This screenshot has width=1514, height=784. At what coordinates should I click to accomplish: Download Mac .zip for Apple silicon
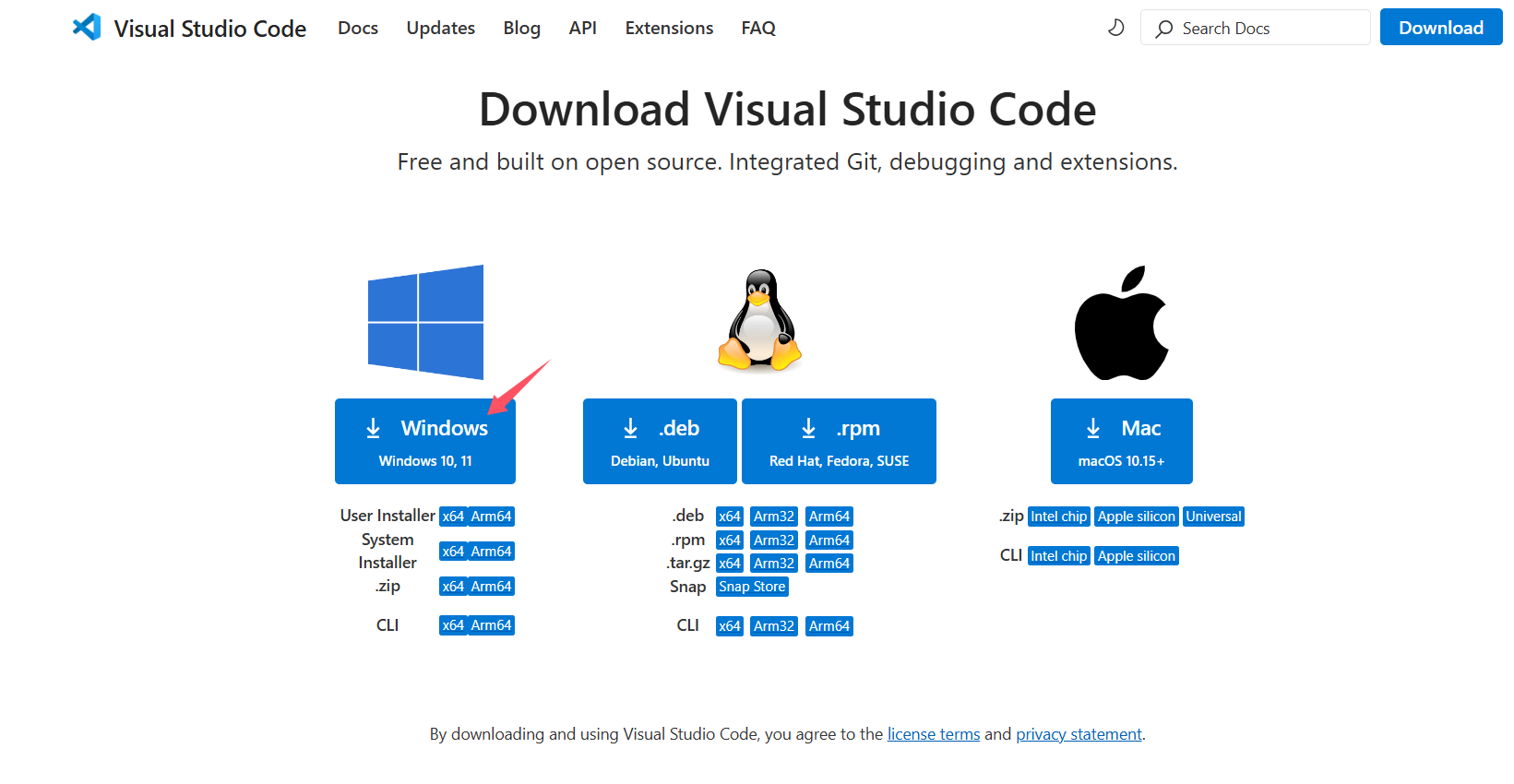(x=1137, y=517)
